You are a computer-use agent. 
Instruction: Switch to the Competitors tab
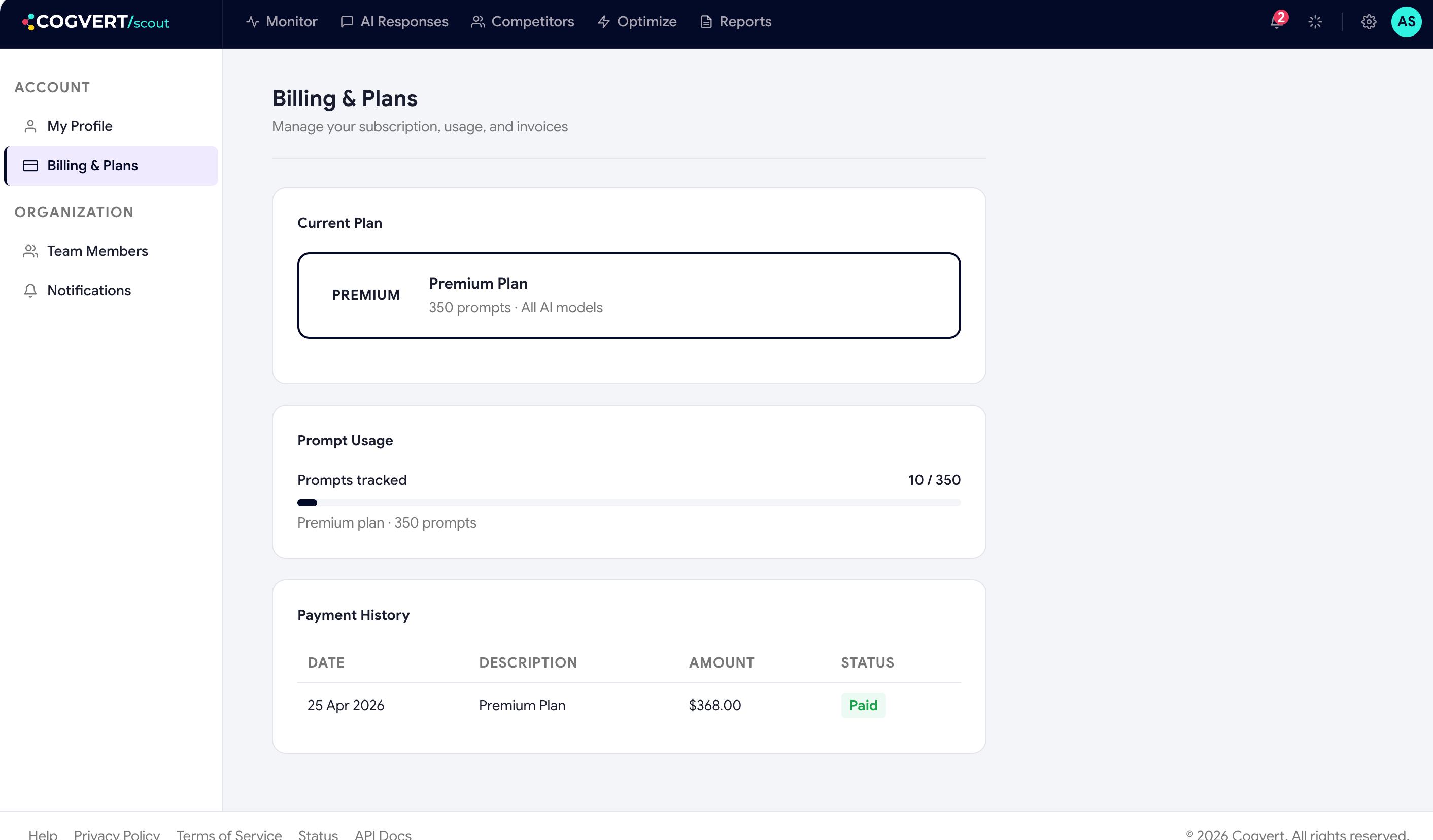(522, 22)
